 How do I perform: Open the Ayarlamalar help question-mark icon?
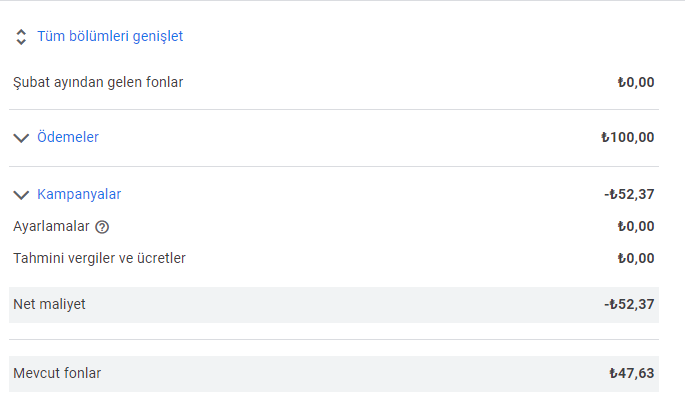(x=102, y=227)
